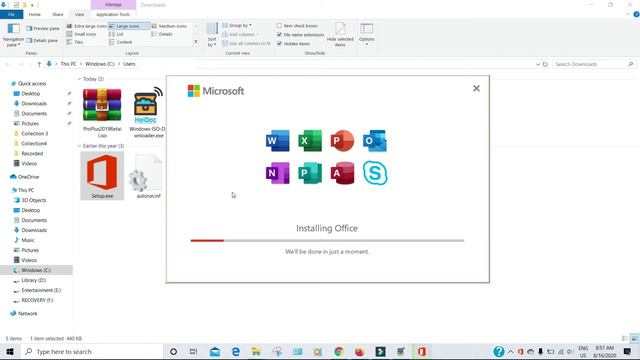Select the Setup.exe Office file

(102, 176)
